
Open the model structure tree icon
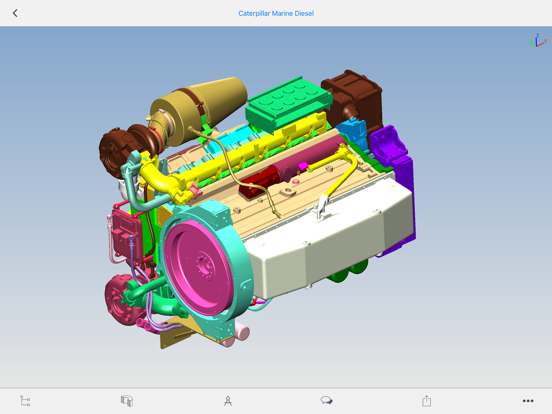click(x=25, y=401)
